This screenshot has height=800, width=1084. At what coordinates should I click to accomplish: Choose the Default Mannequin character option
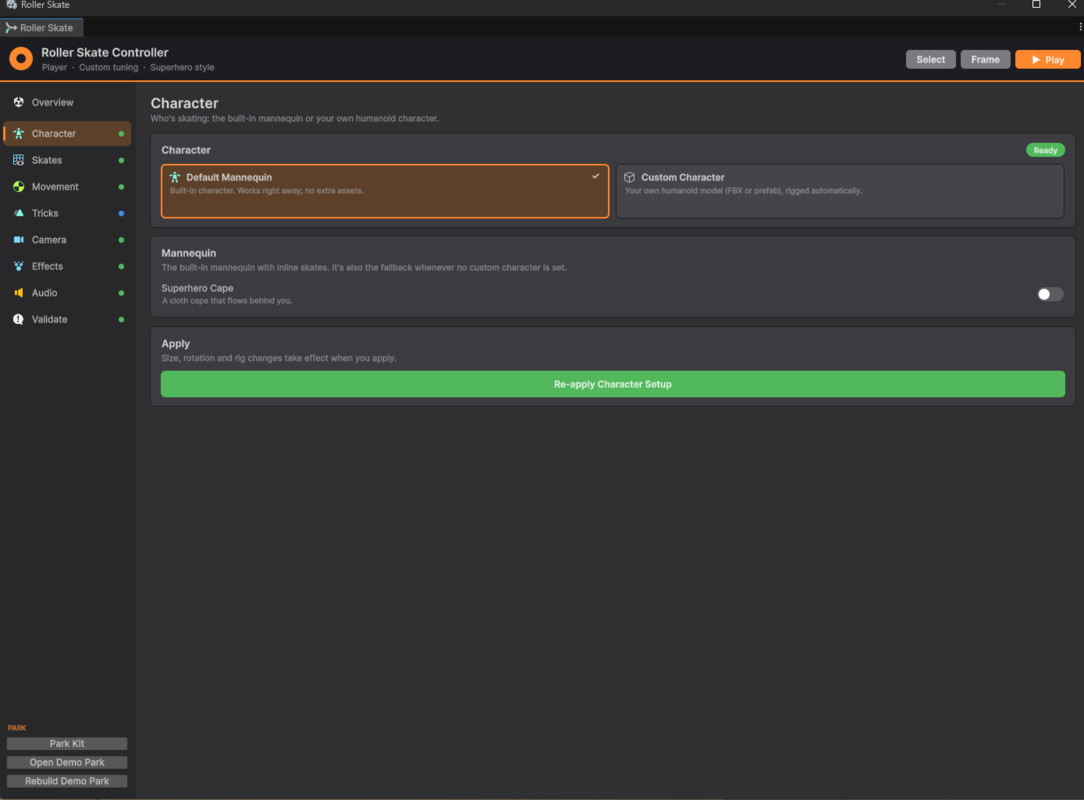385,191
